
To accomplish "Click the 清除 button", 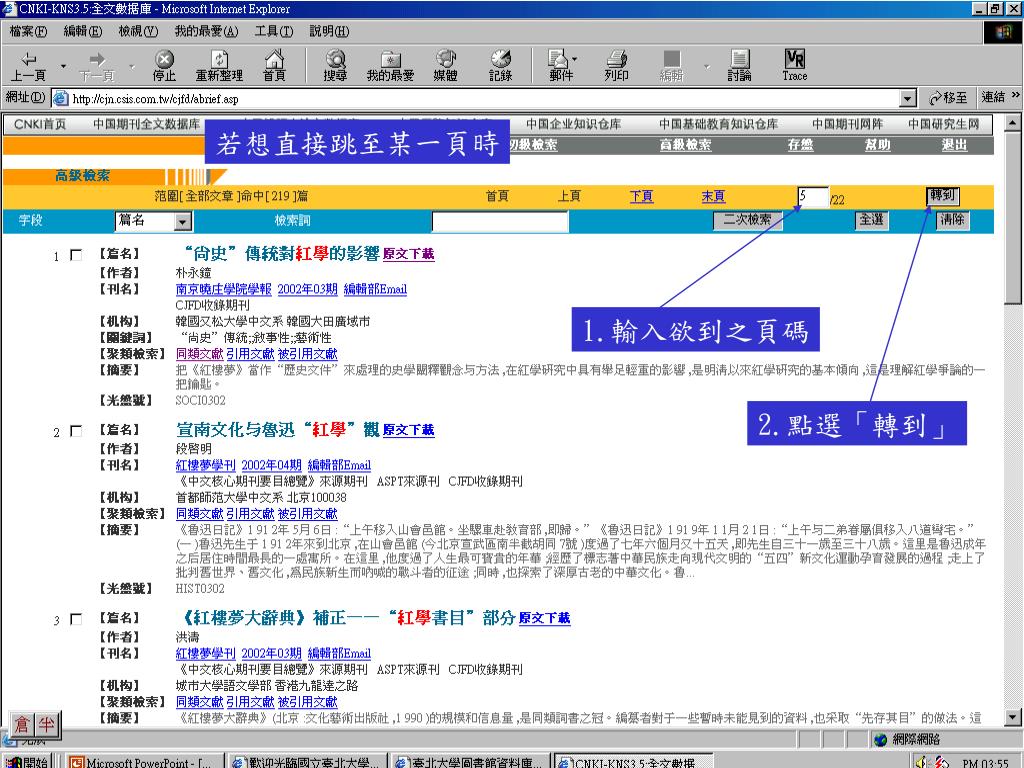I will (x=953, y=220).
